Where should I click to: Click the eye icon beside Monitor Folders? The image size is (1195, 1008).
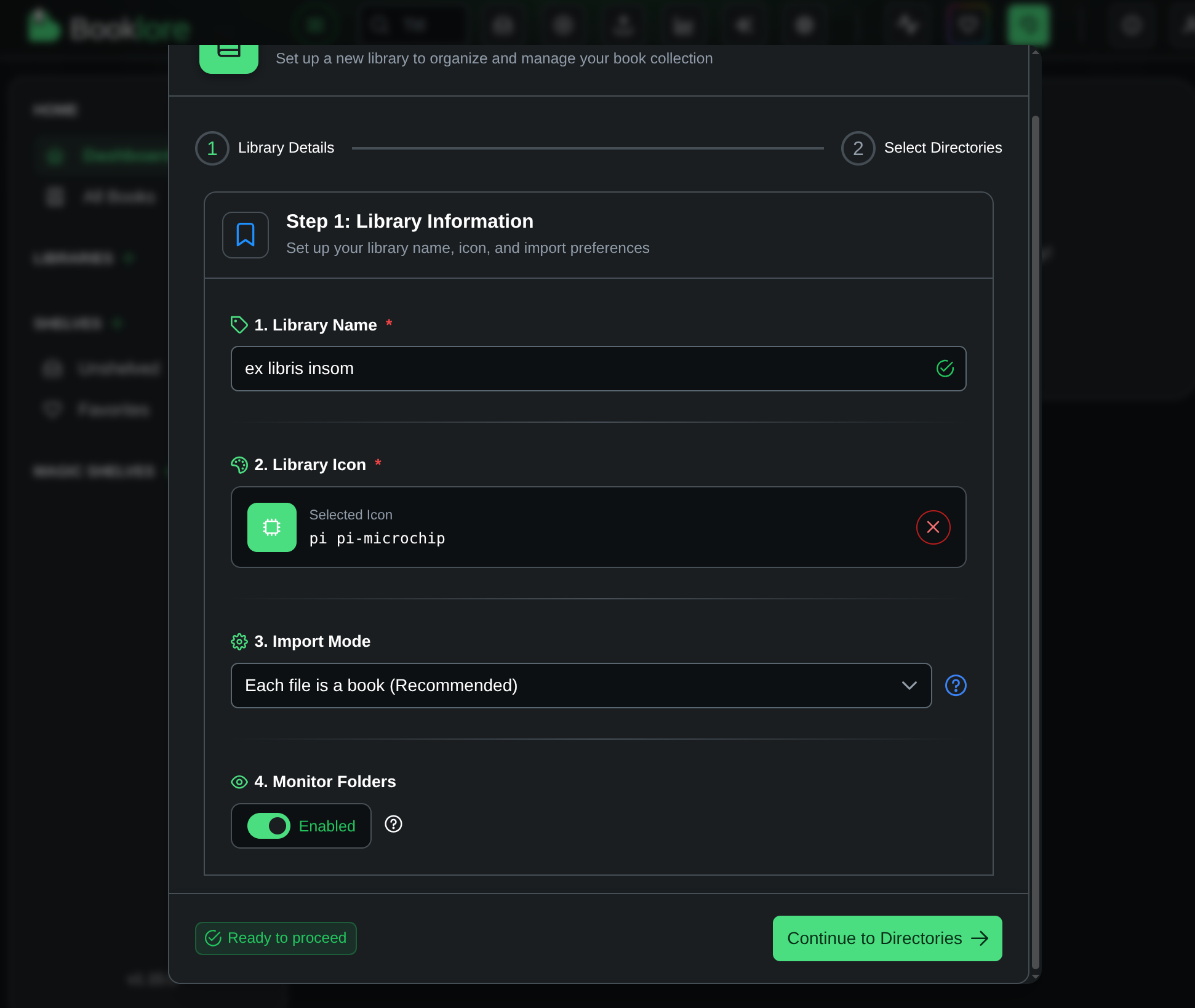click(x=239, y=782)
